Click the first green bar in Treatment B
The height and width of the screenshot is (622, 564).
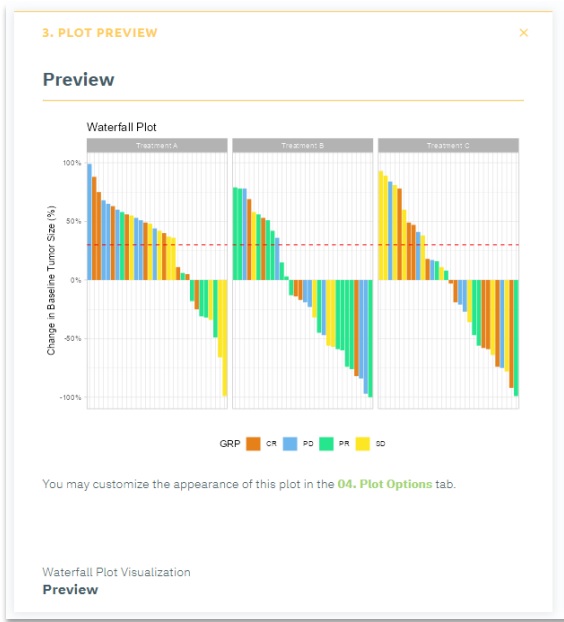(235, 234)
